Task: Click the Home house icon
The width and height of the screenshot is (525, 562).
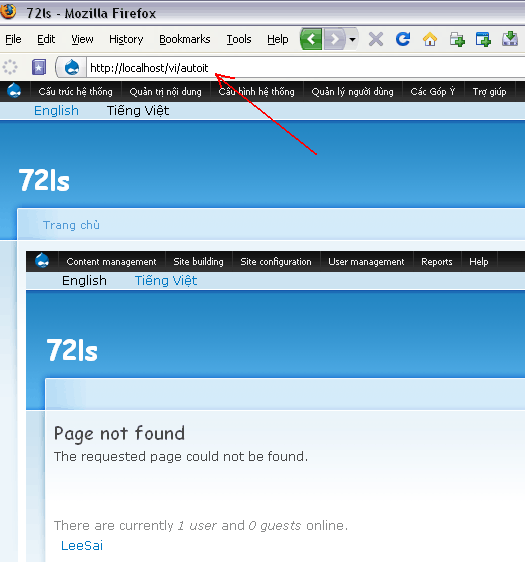Action: pos(430,39)
